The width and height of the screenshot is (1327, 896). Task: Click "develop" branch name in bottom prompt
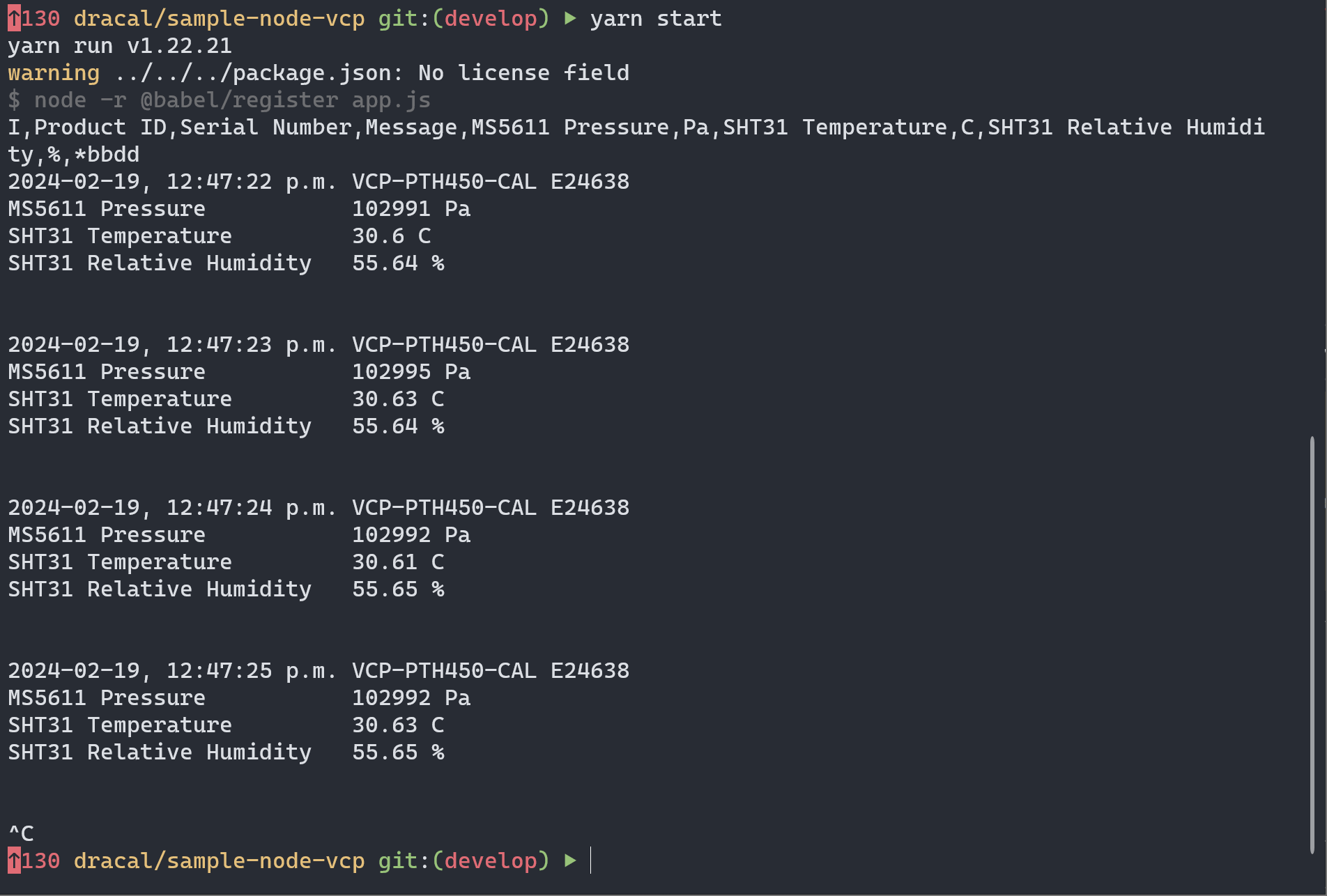[491, 861]
